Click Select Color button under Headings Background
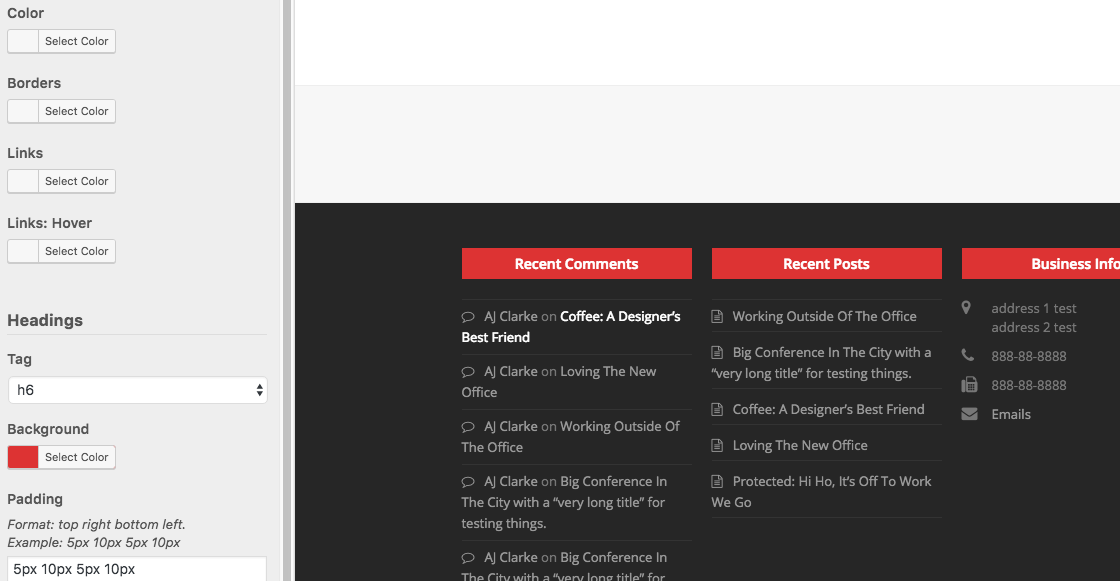This screenshot has width=1120, height=581. (76, 457)
